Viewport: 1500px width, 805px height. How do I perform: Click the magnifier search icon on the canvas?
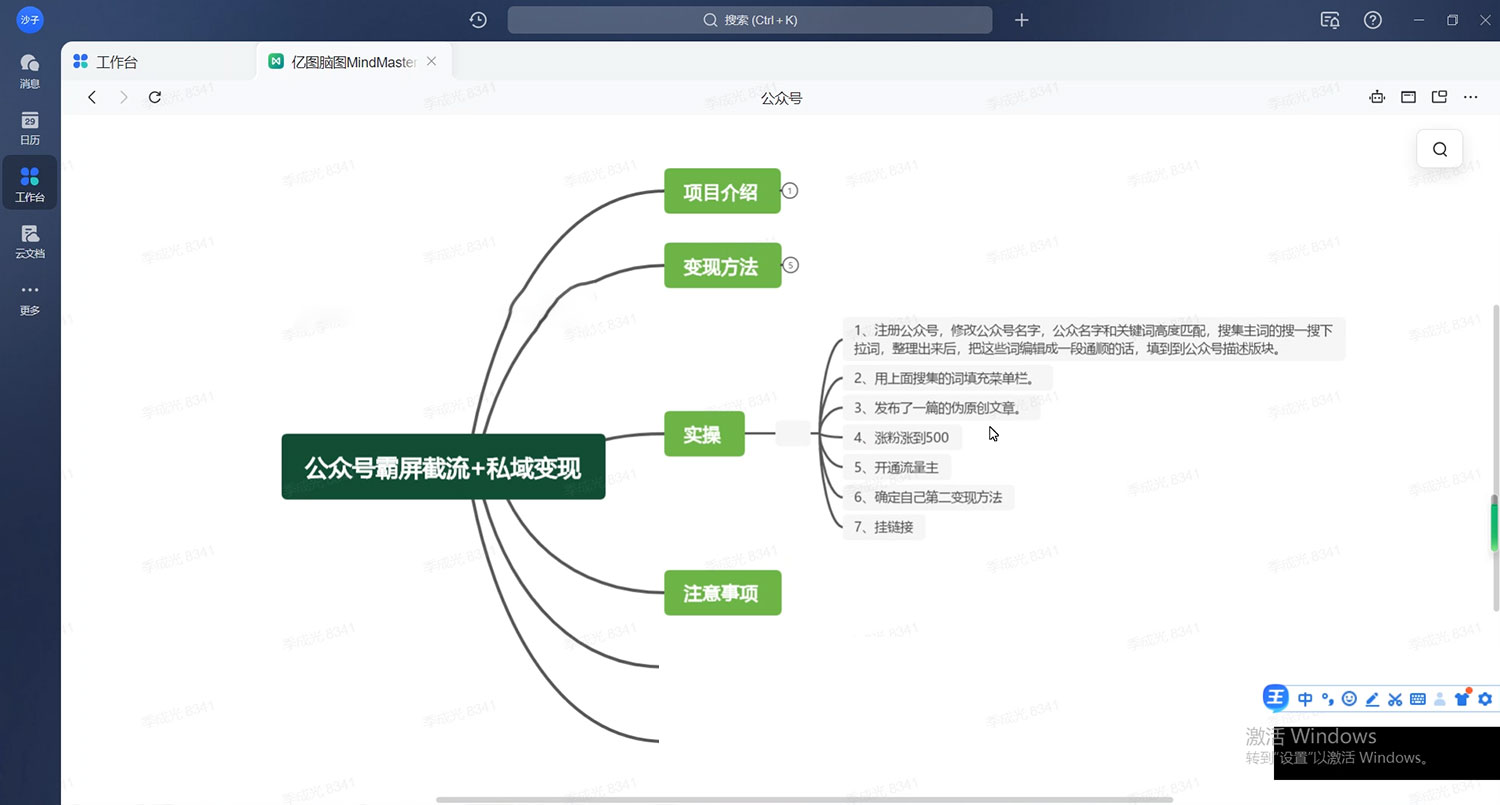pos(1439,148)
